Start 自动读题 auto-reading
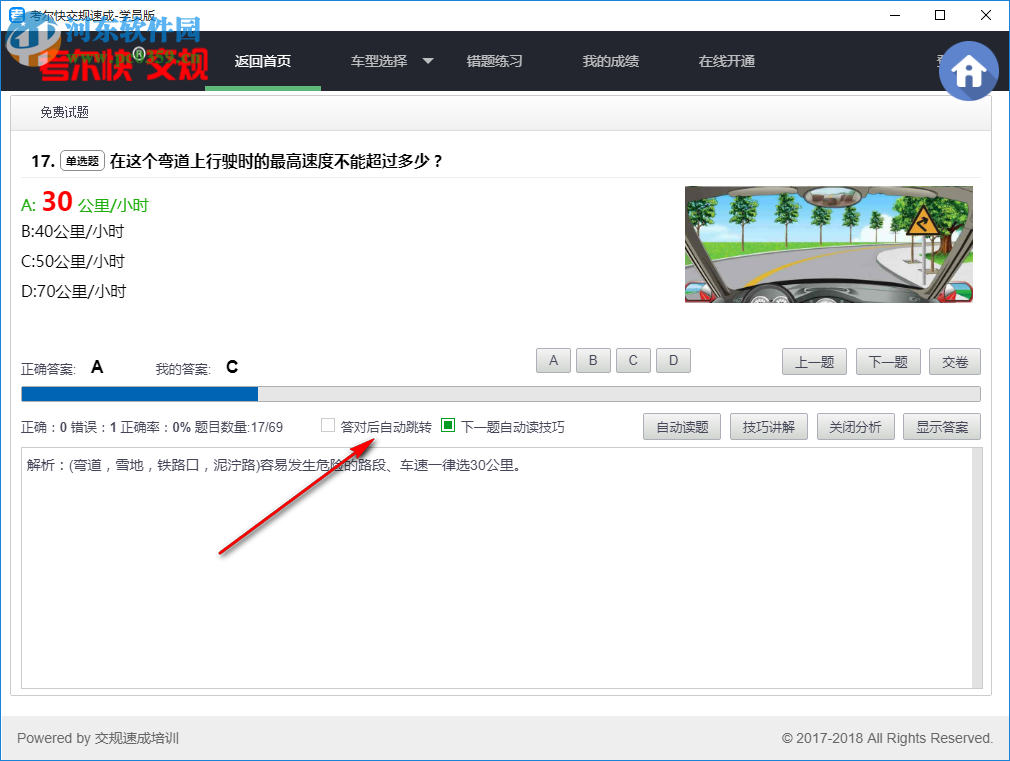 [681, 426]
